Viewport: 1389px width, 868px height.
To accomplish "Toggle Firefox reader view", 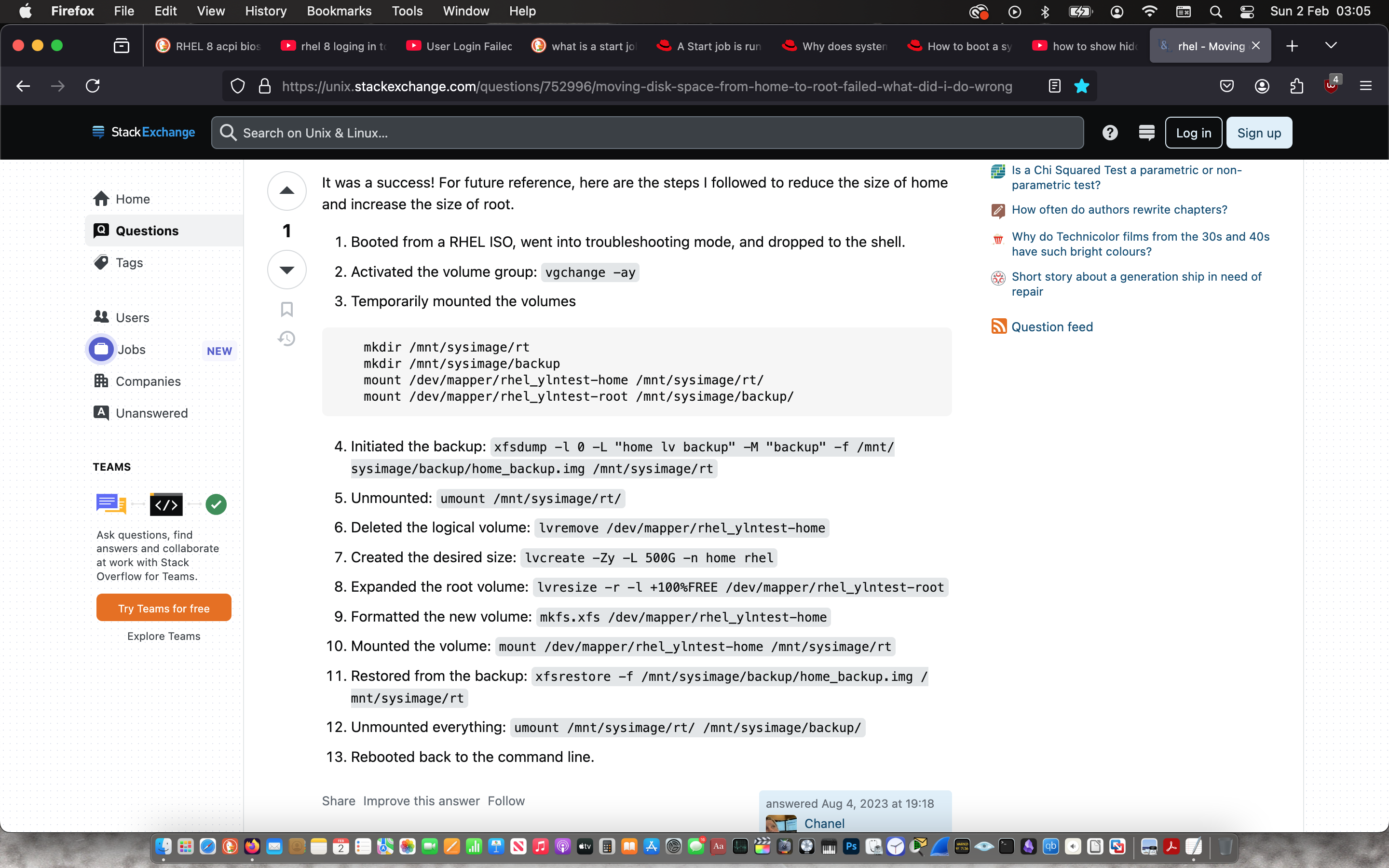I will coord(1054,86).
